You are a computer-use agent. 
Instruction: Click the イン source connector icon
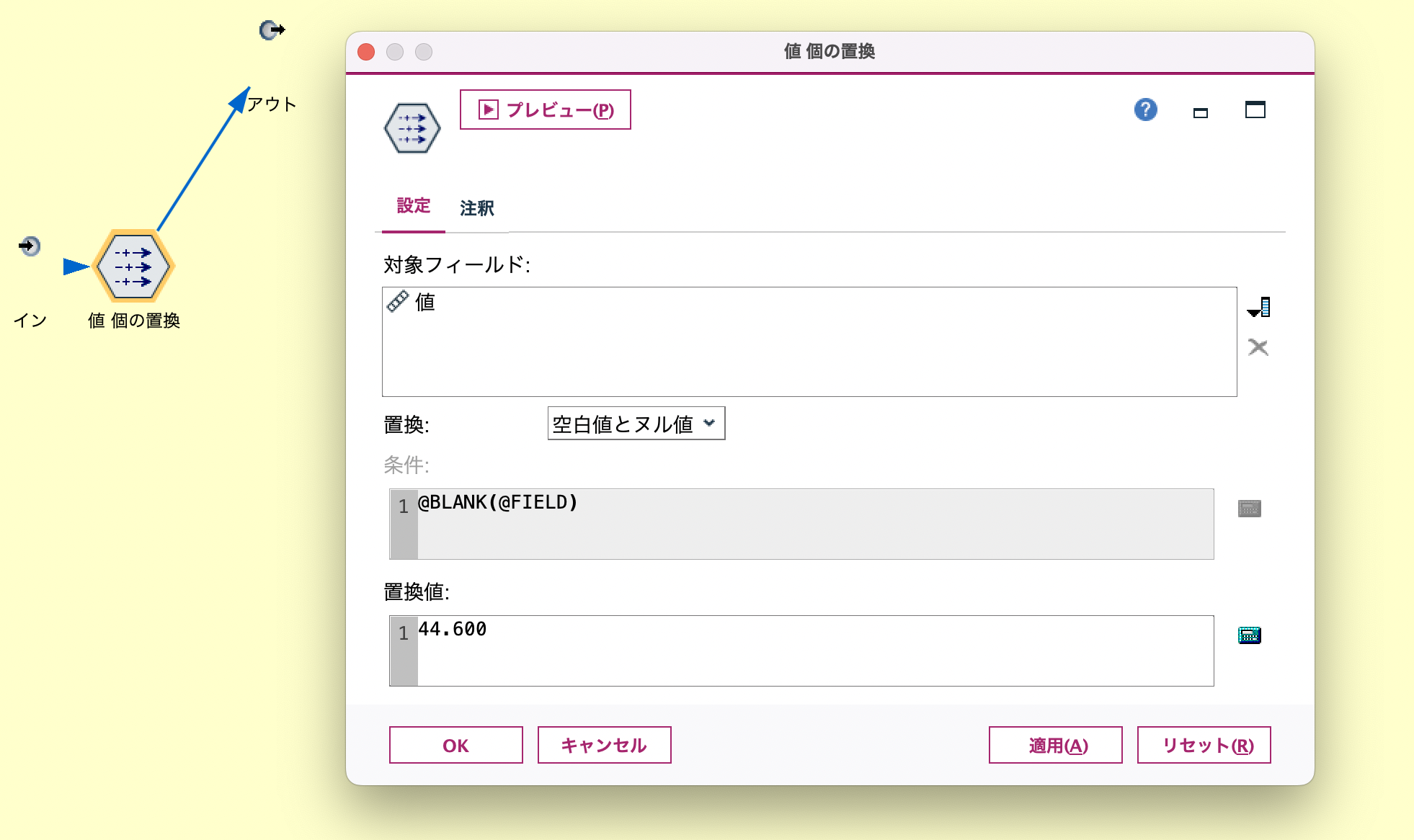29,246
